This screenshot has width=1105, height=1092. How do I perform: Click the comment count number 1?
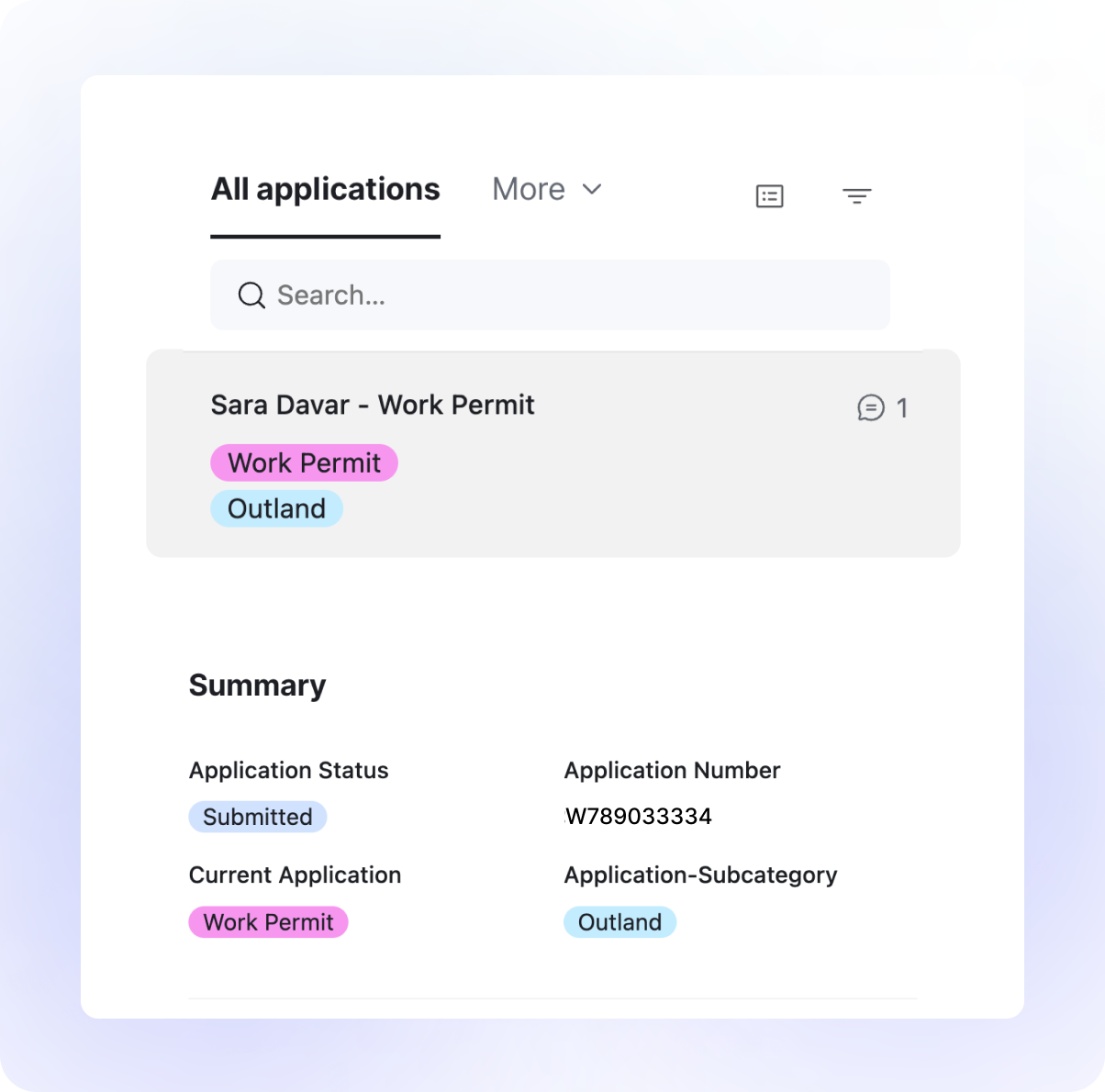tap(902, 407)
